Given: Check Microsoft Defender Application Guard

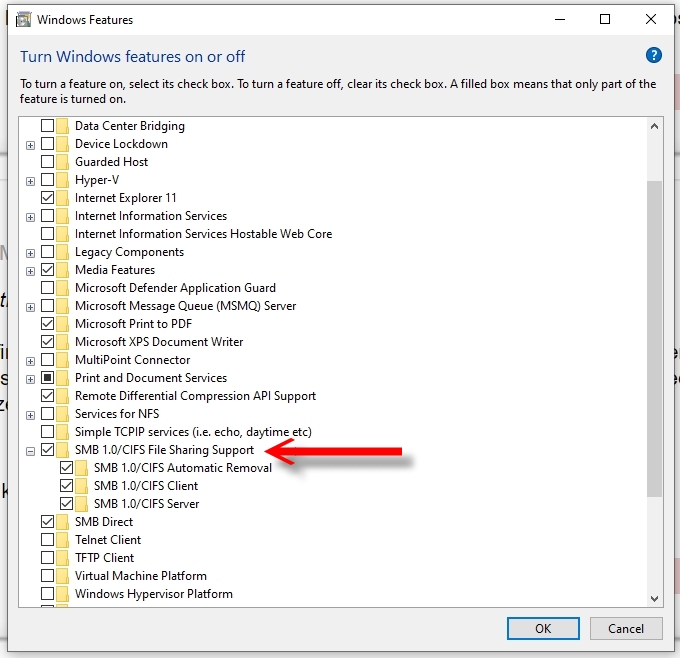Looking at the screenshot, I should (x=47, y=288).
